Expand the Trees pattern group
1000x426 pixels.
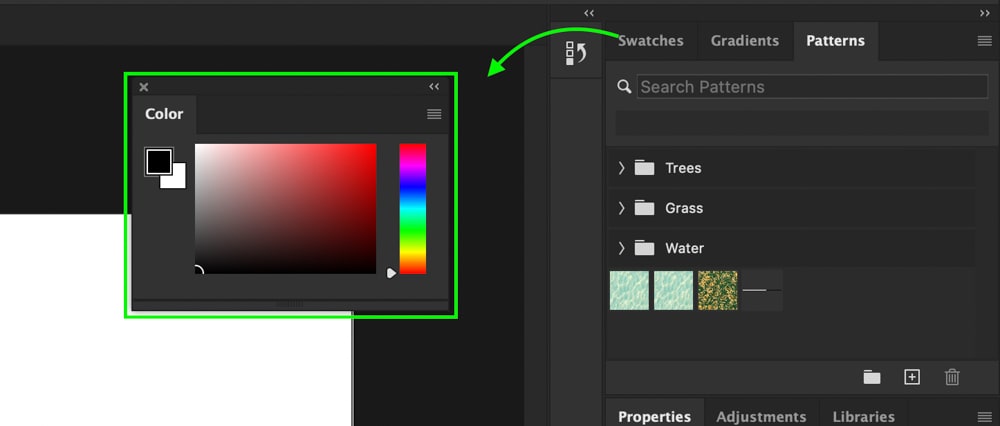(x=621, y=168)
